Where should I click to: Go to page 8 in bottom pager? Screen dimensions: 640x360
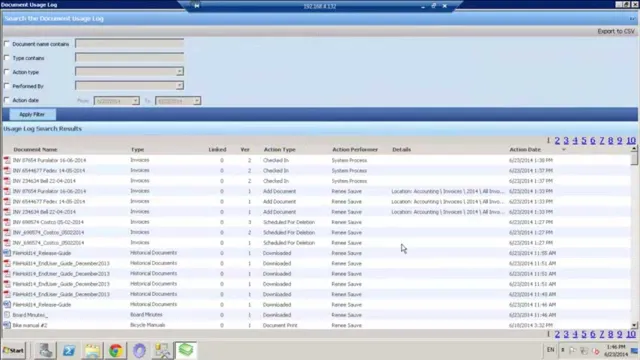click(611, 334)
